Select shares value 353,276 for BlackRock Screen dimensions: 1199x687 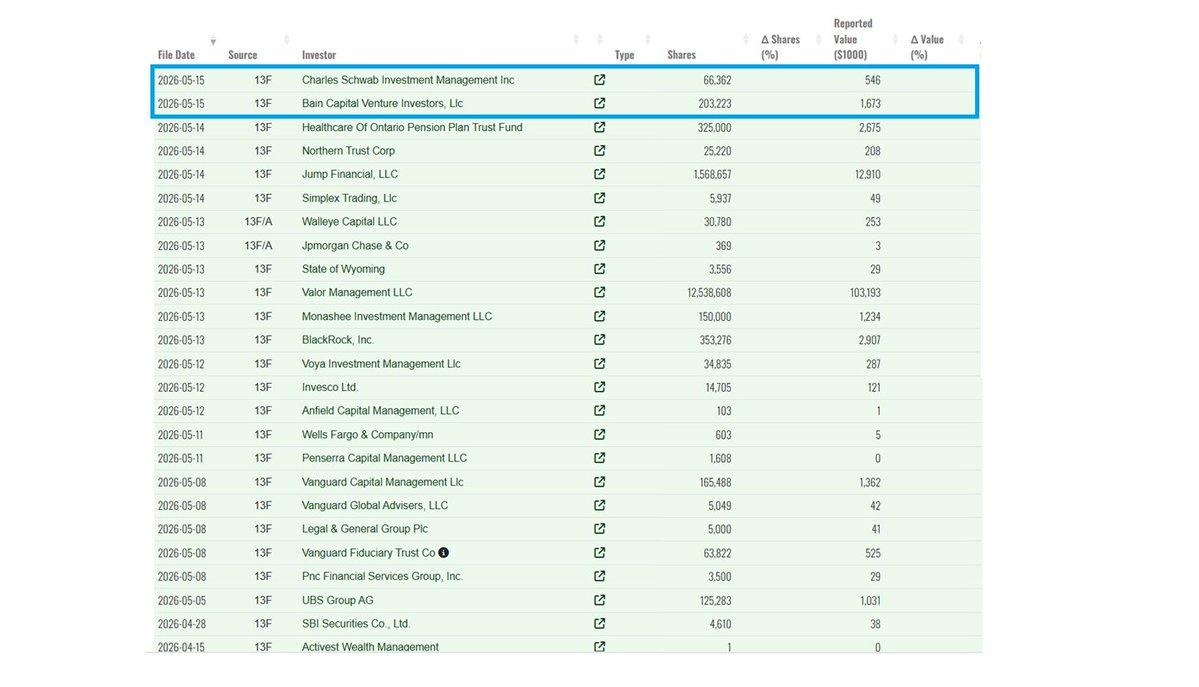714,340
